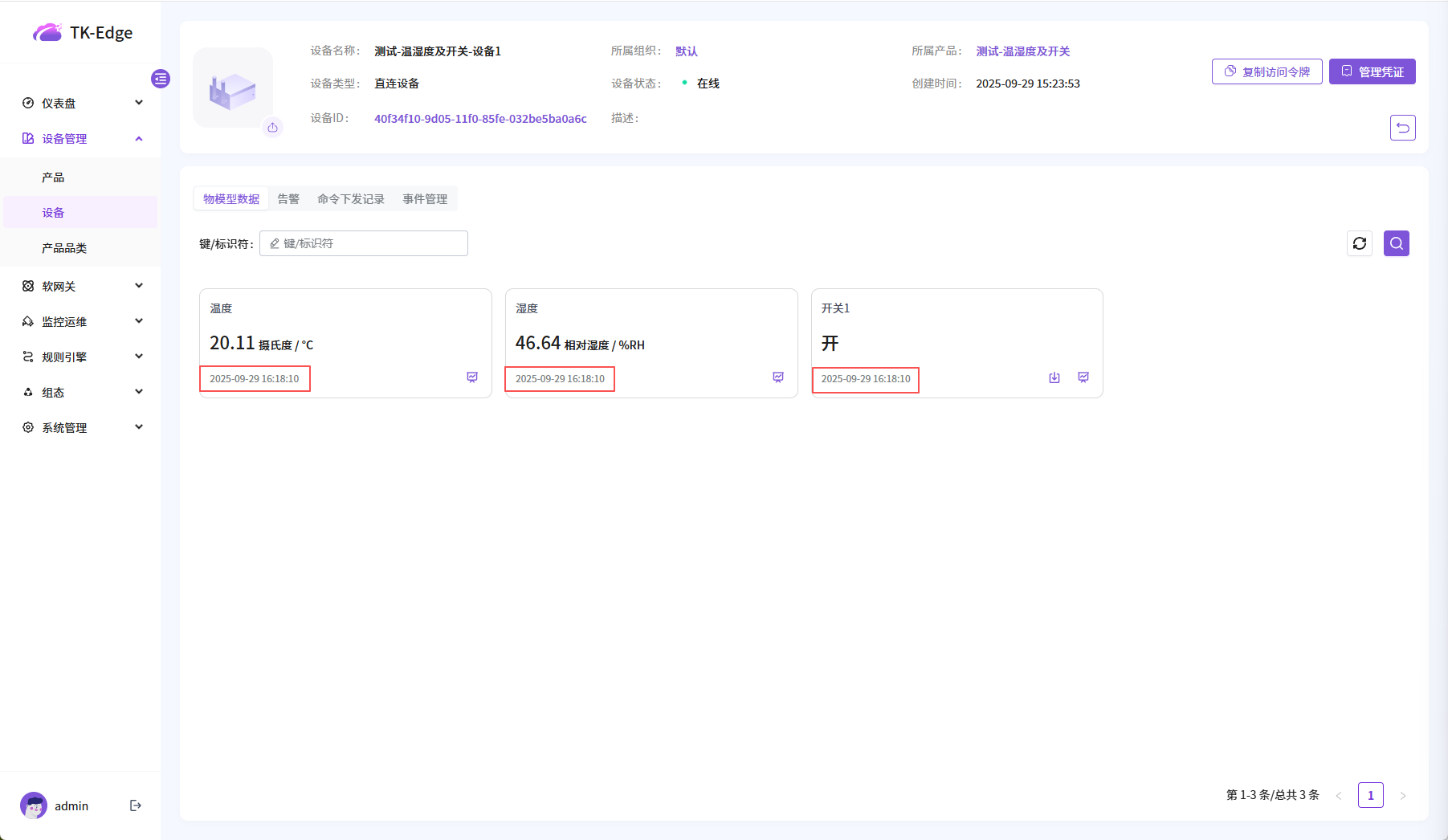The image size is (1448, 840).
Task: Open the chart icon on the 湿度 card
Action: (777, 377)
